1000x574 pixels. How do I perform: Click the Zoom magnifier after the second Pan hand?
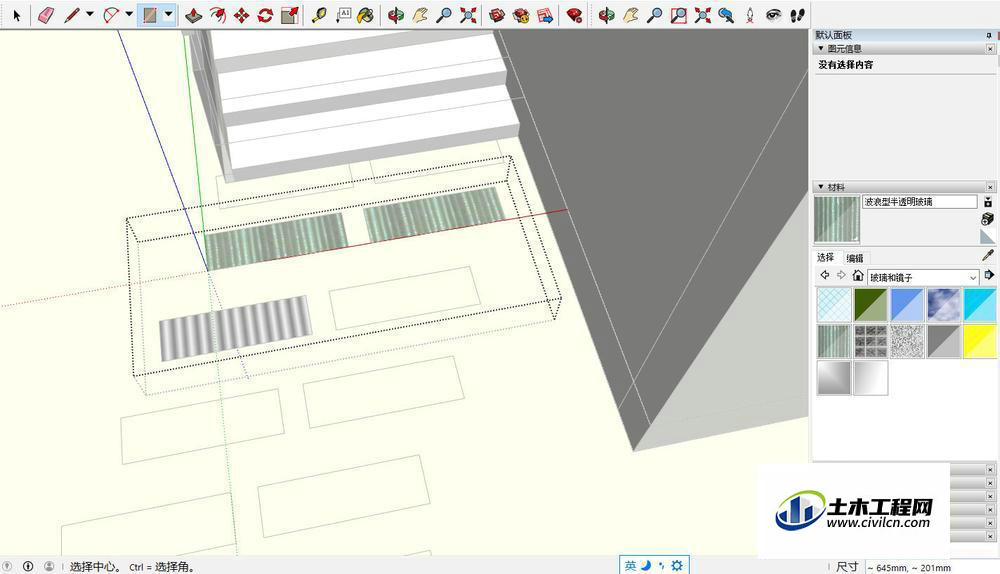tap(654, 15)
